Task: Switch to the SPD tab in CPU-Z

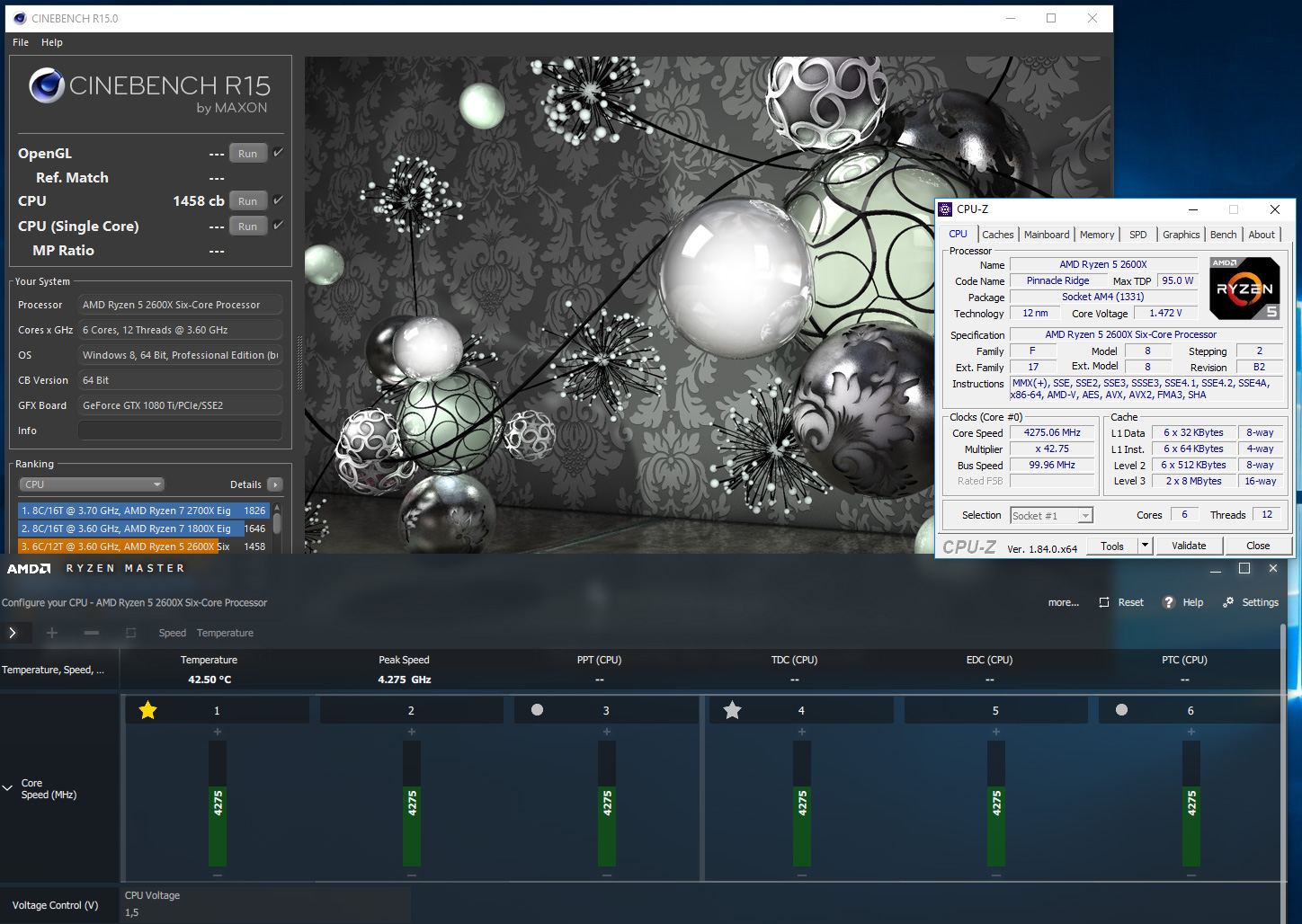Action: [1137, 235]
